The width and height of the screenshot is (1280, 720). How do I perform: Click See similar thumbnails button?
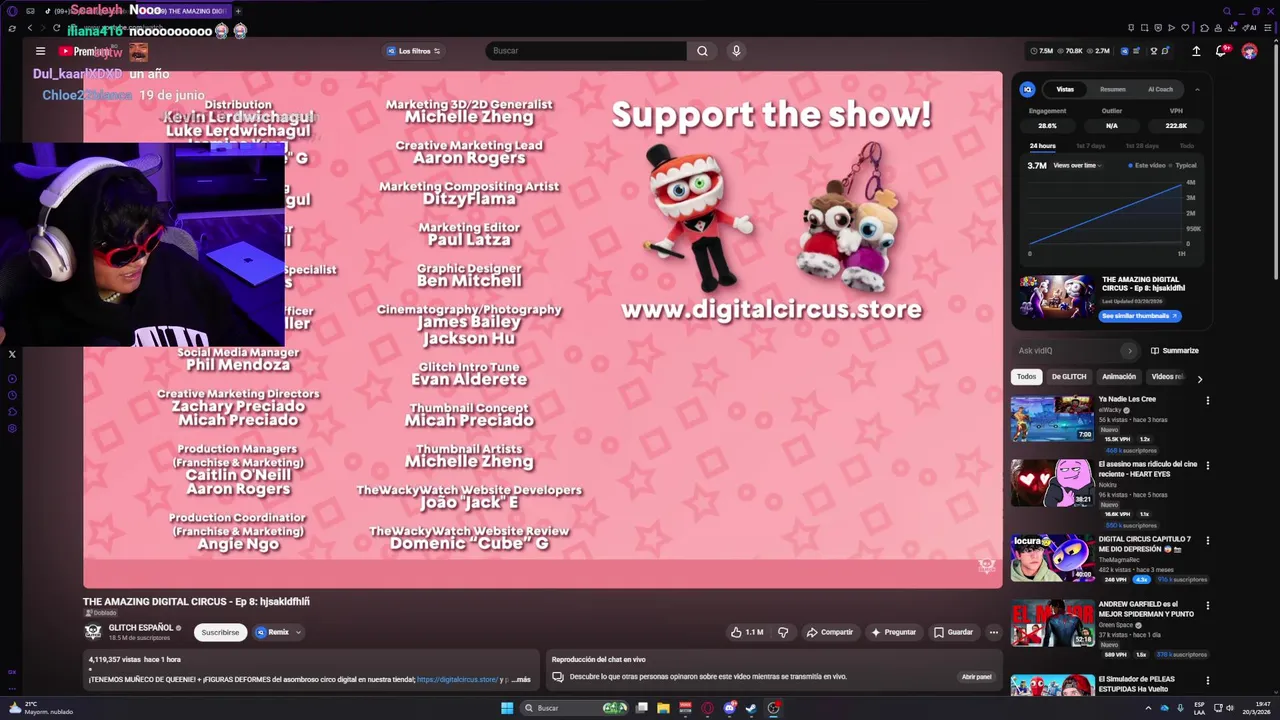[1140, 316]
